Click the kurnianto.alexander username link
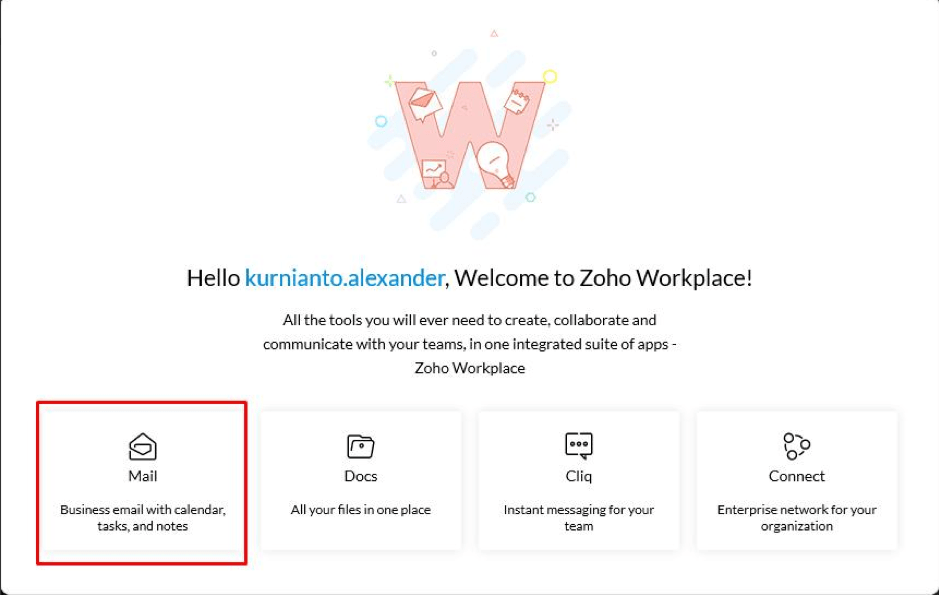Screen dimensions: 939x595 344,278
